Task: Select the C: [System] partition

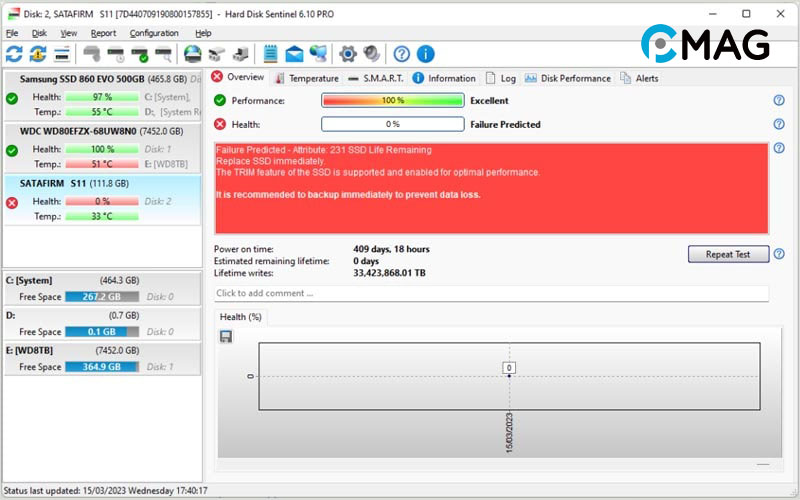Action: [102, 288]
